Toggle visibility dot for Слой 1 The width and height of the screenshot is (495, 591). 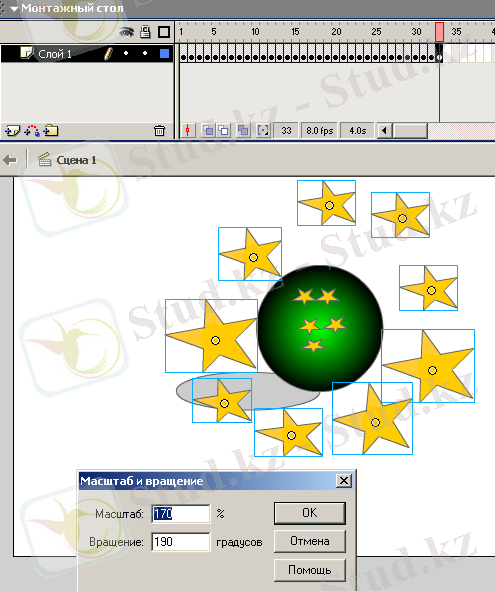[126, 54]
